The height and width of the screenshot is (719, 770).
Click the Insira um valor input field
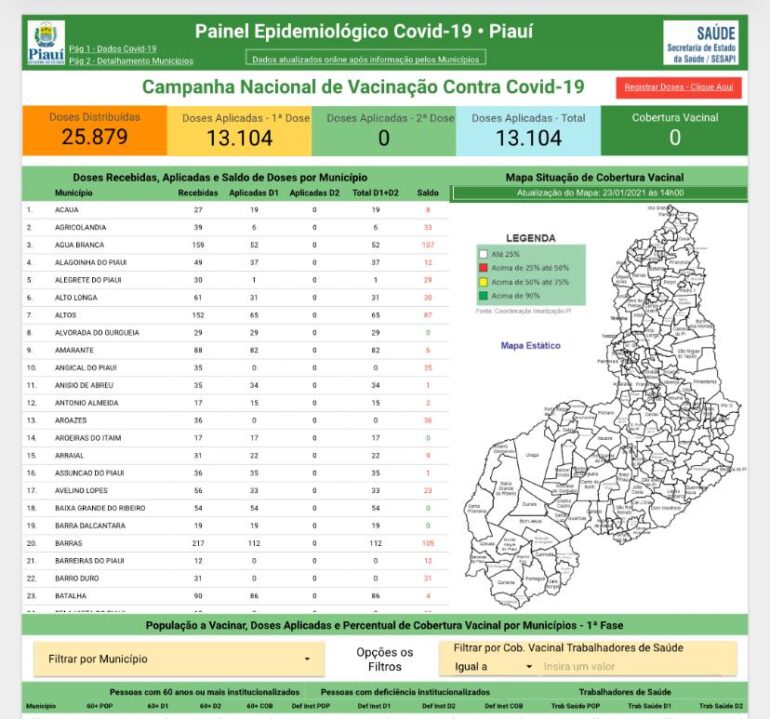[x=635, y=667]
